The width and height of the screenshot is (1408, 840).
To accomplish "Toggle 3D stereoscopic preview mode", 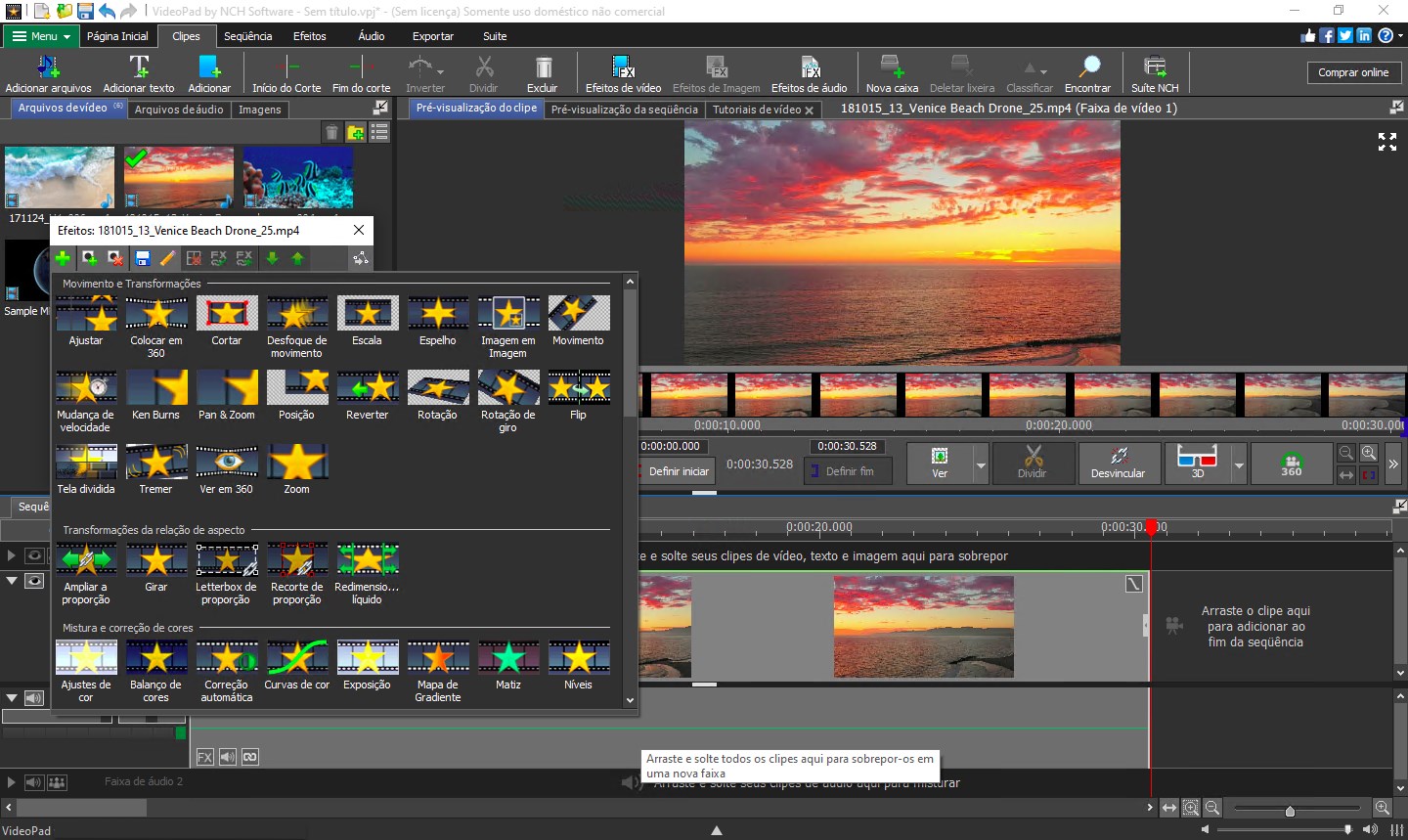I will (1197, 463).
